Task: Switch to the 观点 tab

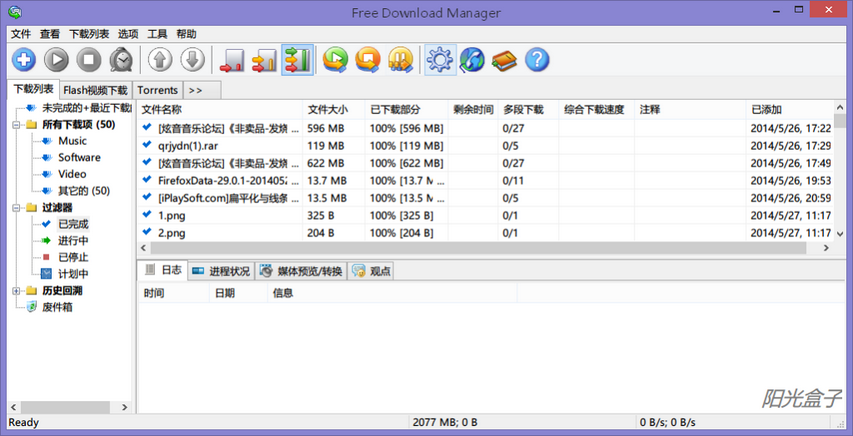Action: point(371,271)
